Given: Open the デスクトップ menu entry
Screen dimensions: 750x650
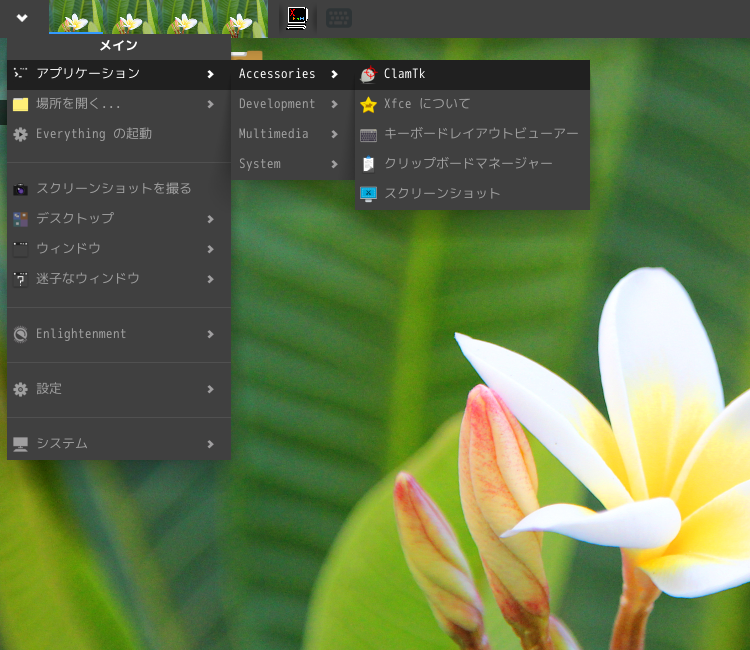Looking at the screenshot, I should point(119,219).
